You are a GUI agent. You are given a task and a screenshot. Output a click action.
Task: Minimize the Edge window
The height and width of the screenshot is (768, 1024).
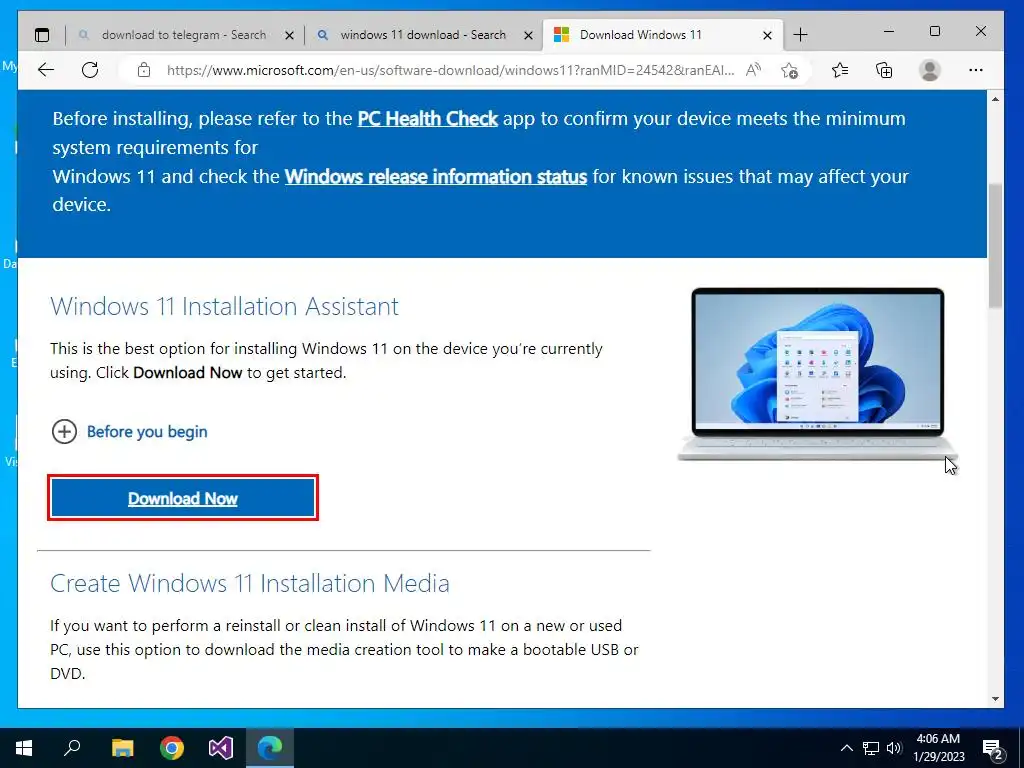(889, 31)
